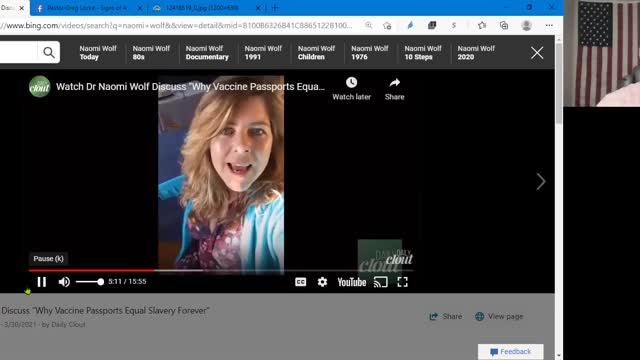Click zoom magnifier in address bar
Screen dimensions: 640x360
[369, 25]
